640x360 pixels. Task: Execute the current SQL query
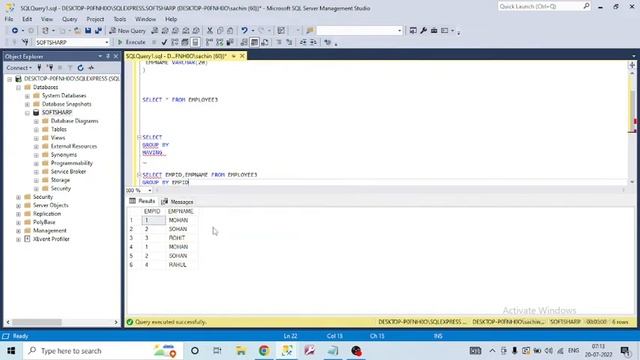(x=131, y=42)
